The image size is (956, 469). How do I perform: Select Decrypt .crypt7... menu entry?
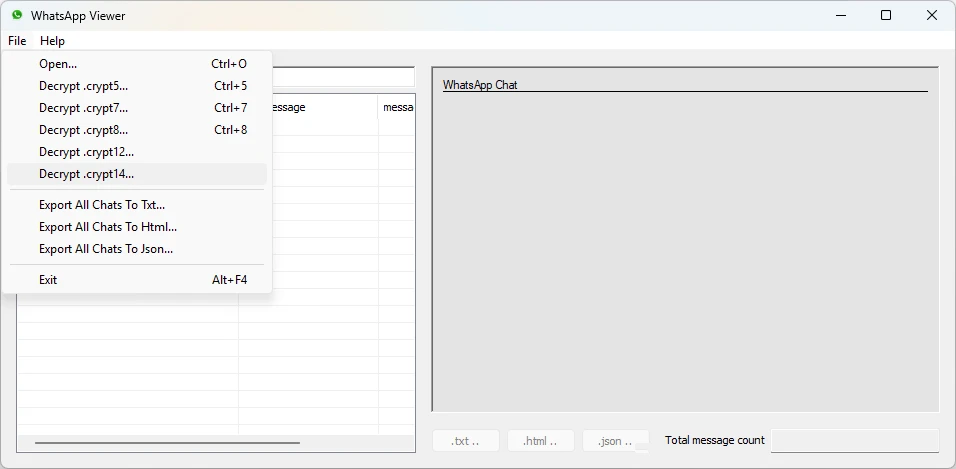pos(137,108)
